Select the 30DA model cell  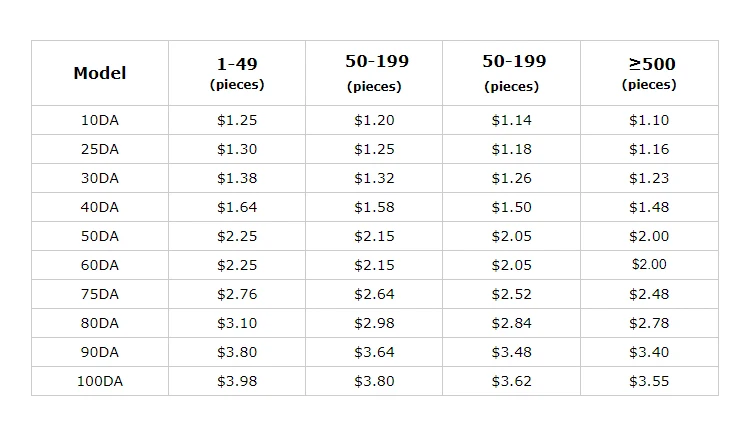(100, 178)
